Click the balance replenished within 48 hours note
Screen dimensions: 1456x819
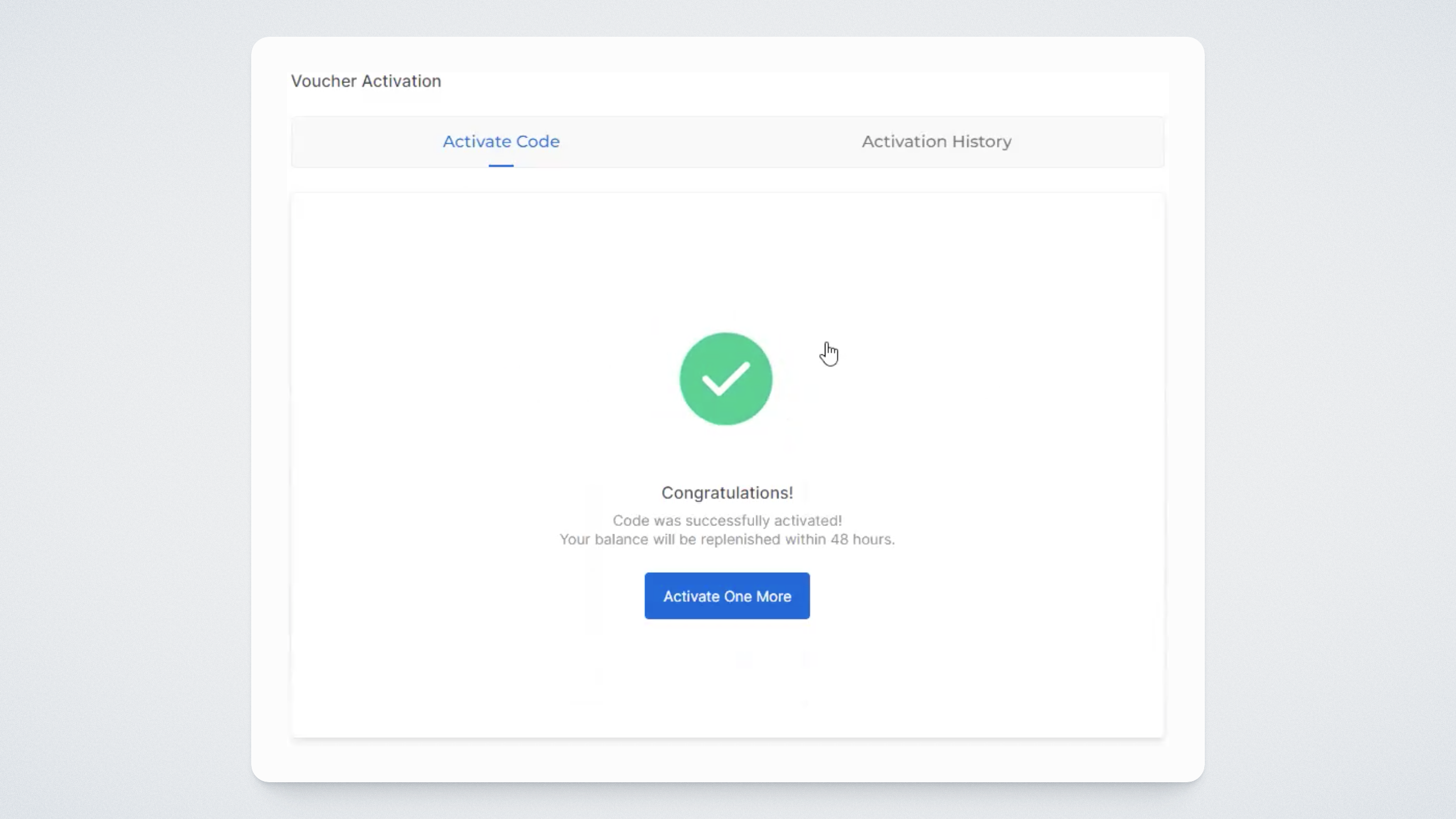[x=727, y=540]
